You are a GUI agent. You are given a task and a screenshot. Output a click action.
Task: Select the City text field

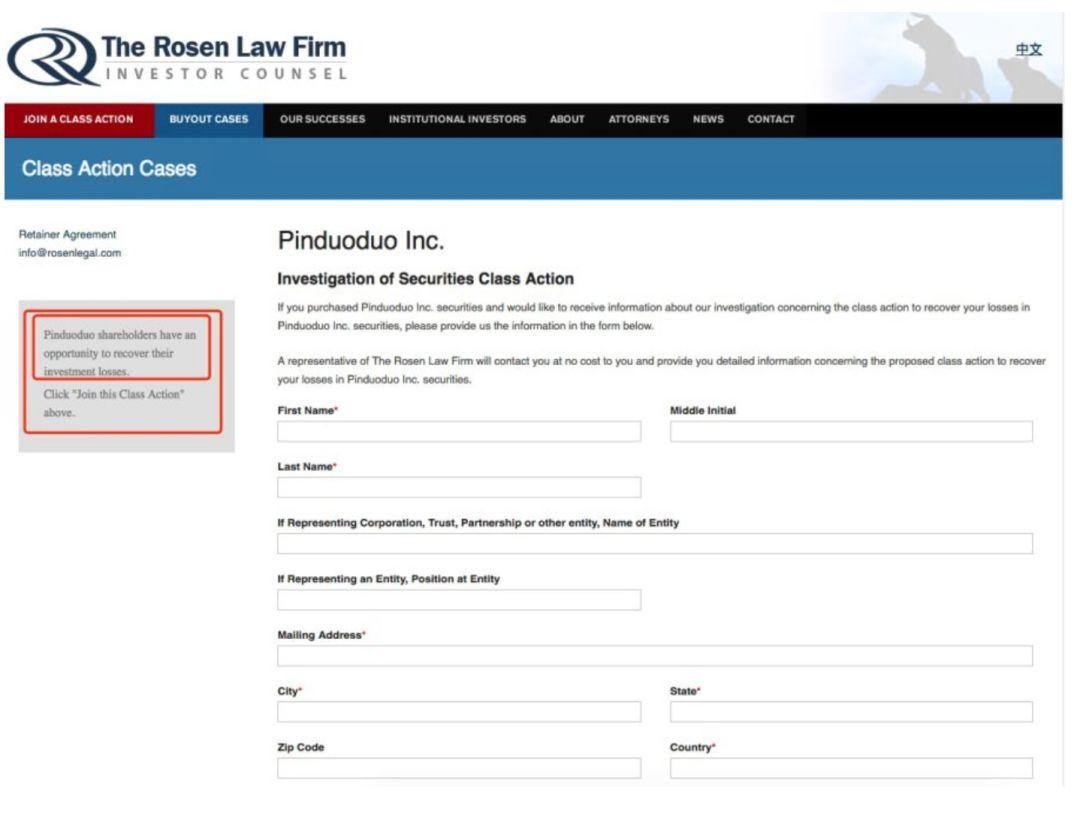click(459, 712)
